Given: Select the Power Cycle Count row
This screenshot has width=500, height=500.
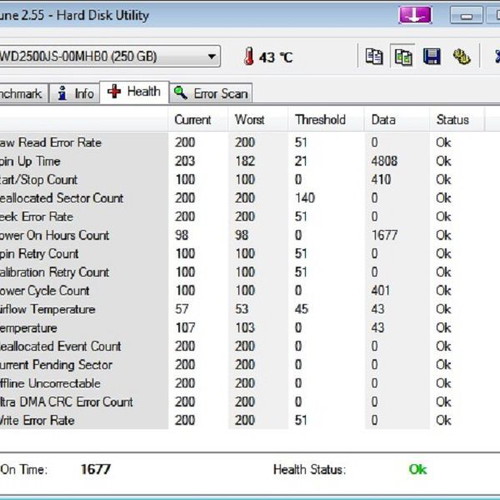Looking at the screenshot, I should click(242, 291).
